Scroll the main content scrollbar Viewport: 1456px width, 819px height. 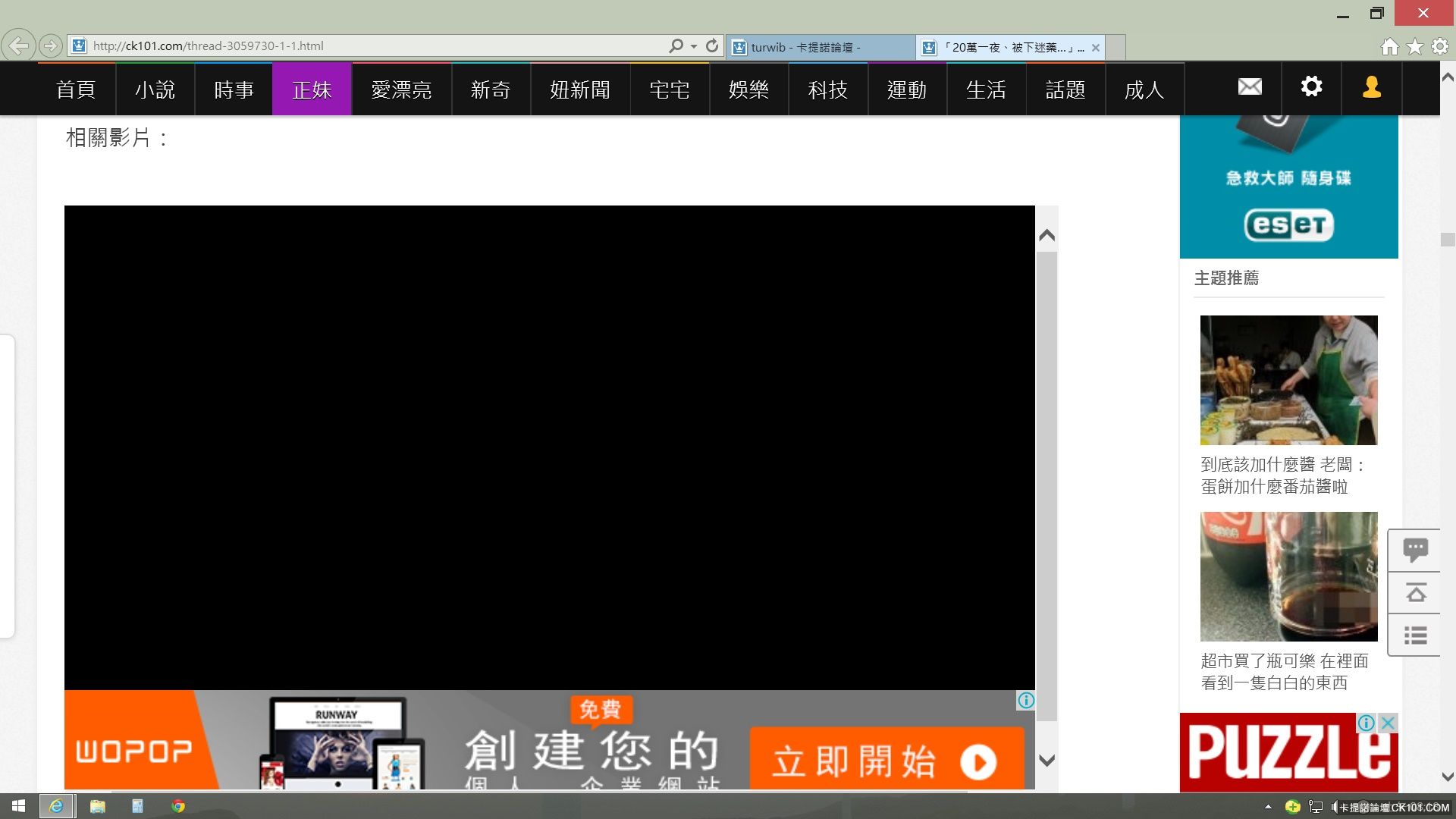(x=1047, y=496)
